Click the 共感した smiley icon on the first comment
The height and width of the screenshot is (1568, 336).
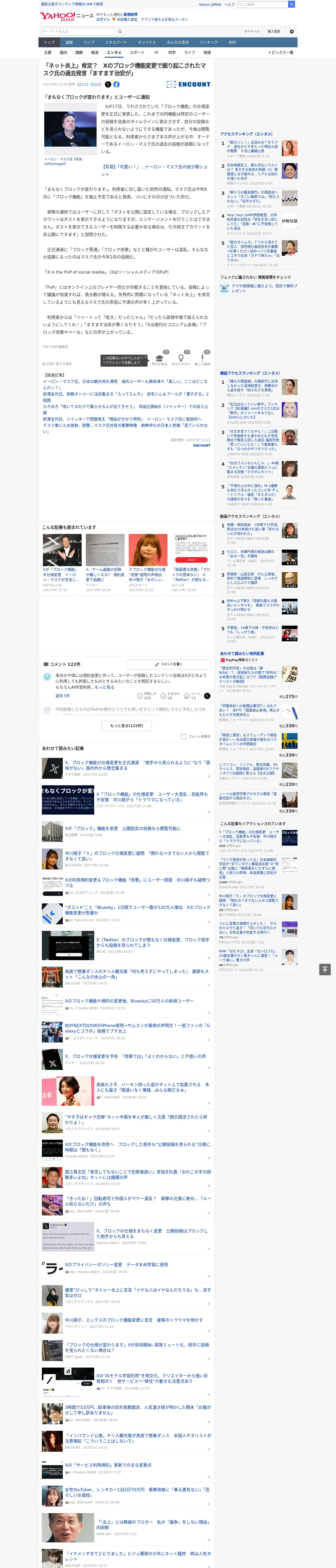(x=140, y=695)
